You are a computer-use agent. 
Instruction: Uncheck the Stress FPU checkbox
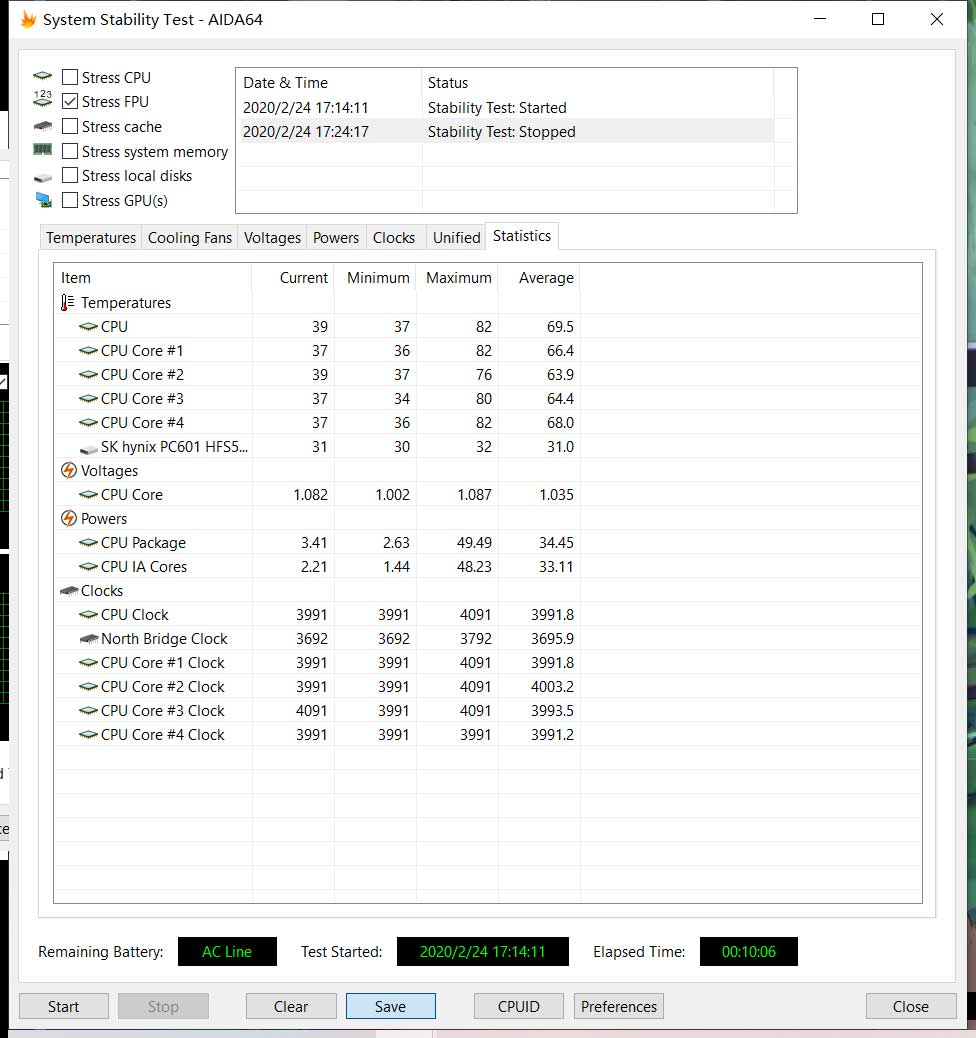click(70, 101)
